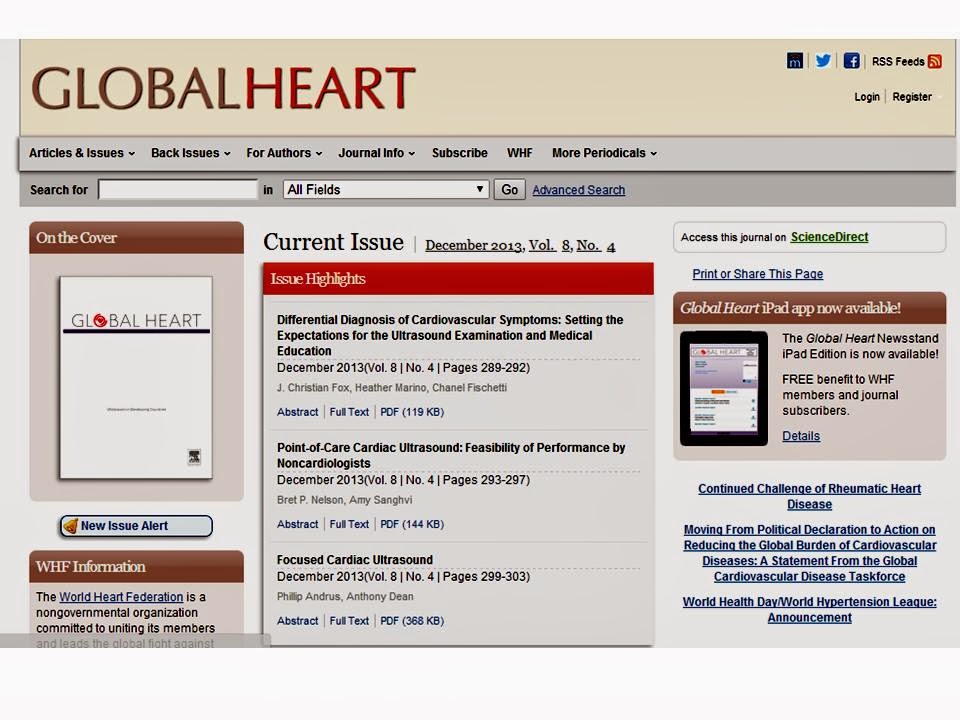This screenshot has height=720, width=960.
Task: Open Abstract for the Focused Cardiac Ultrasound article
Action: (298, 621)
